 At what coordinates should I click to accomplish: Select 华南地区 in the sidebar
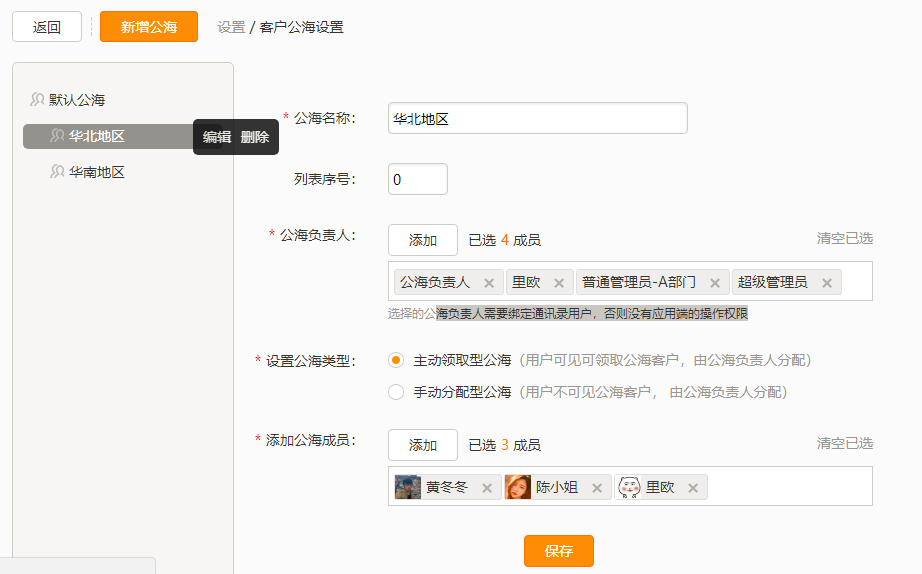coord(96,172)
